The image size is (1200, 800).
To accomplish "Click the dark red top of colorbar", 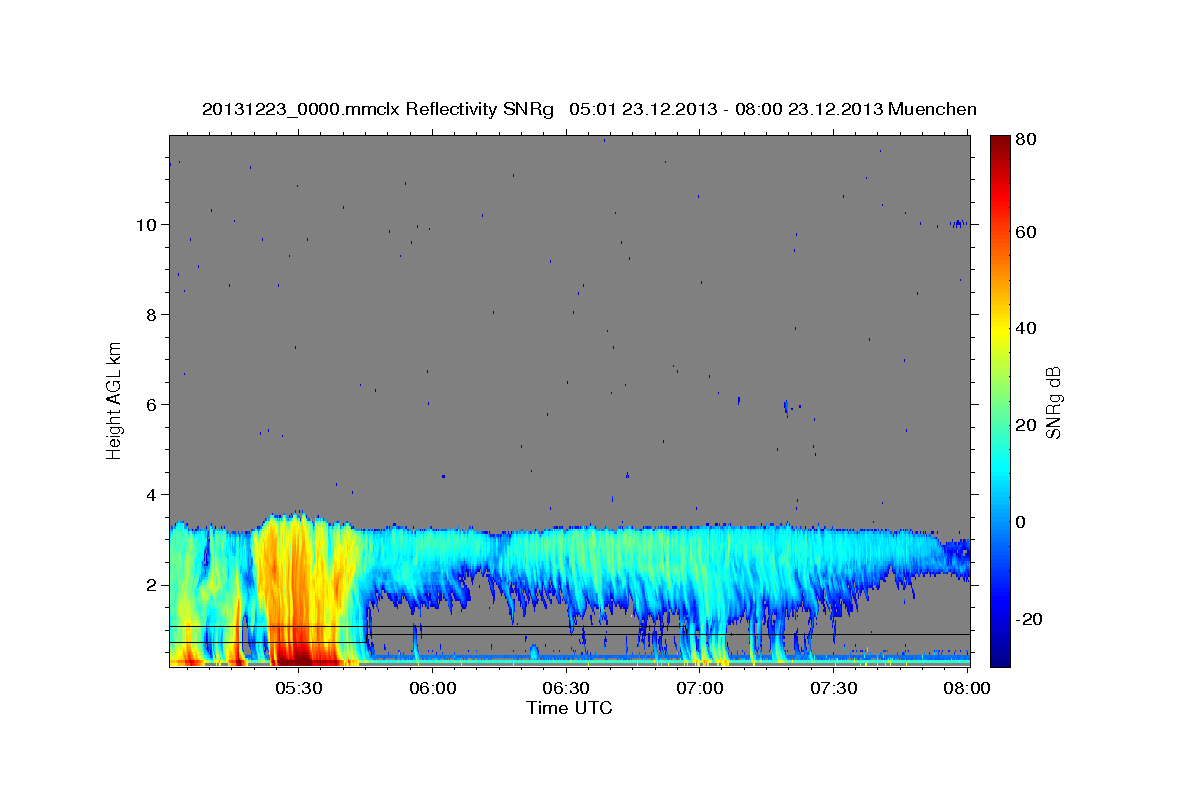I will pos(999,143).
